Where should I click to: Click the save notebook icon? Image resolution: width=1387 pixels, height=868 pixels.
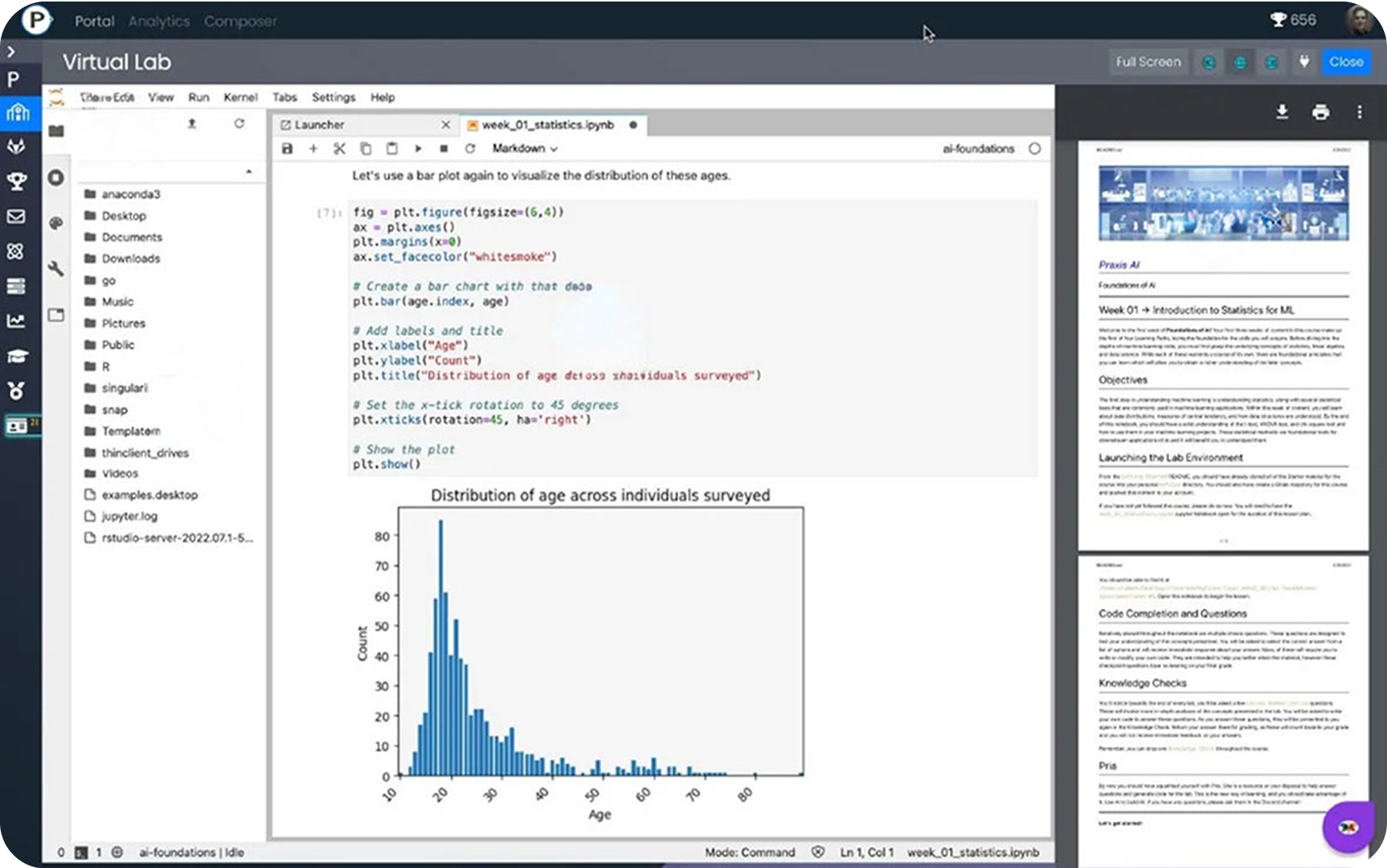(287, 149)
